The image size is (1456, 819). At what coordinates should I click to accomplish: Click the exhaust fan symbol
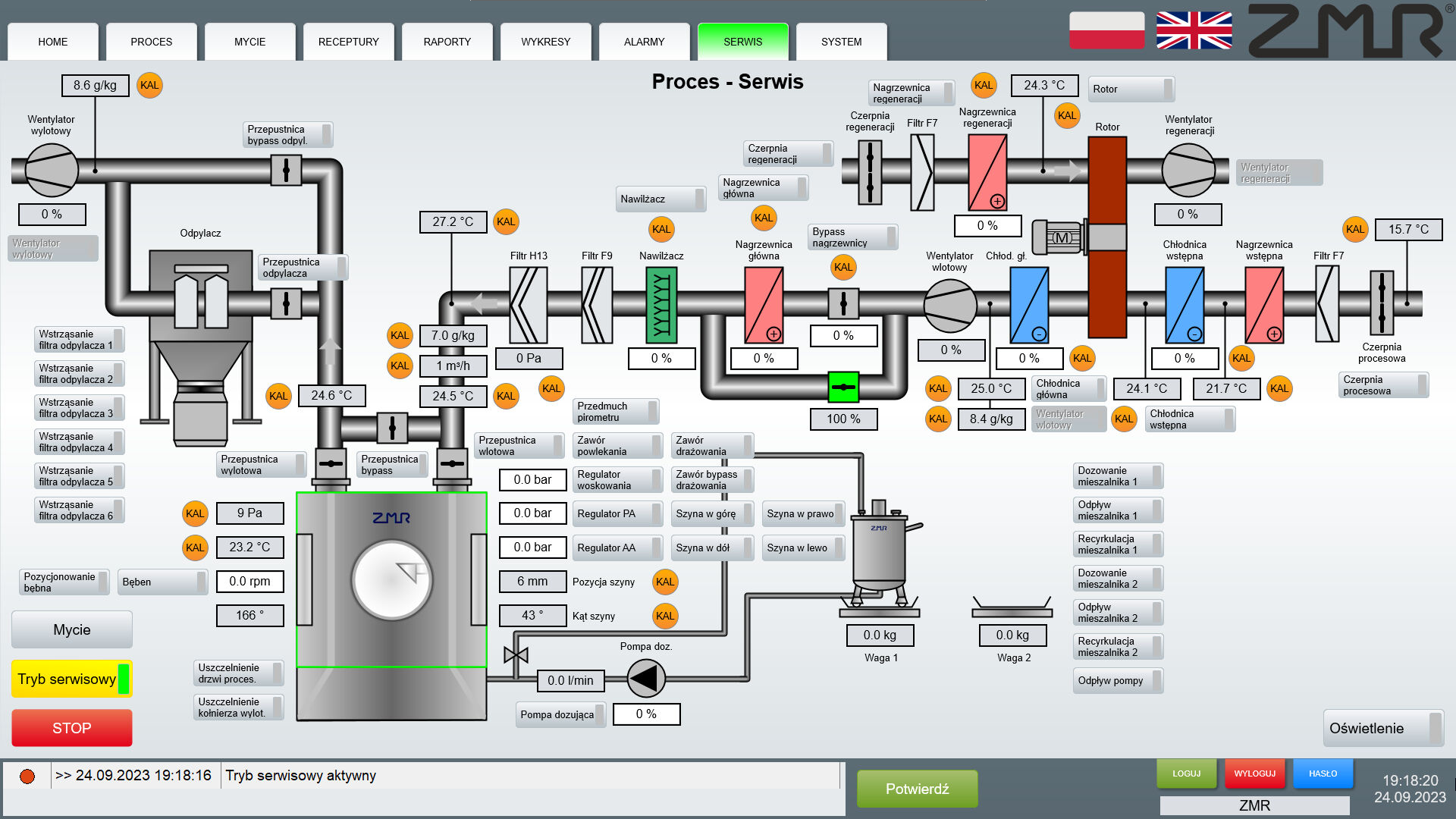click(52, 171)
